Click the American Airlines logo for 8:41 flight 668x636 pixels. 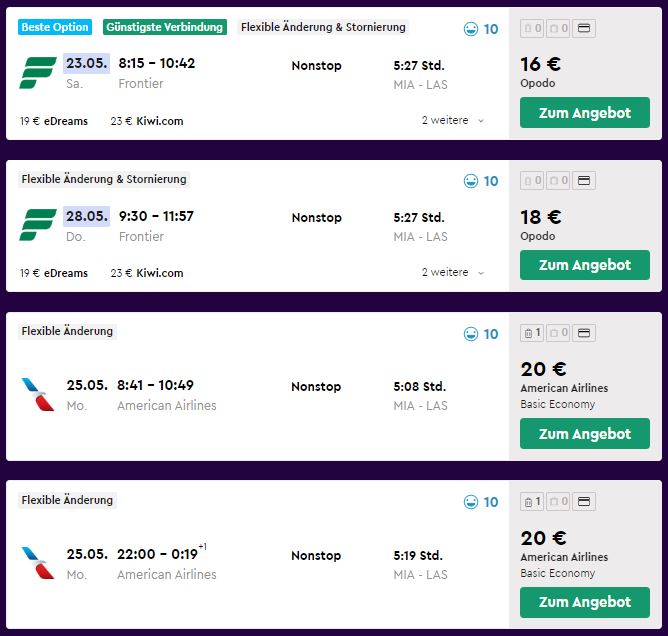click(38, 394)
